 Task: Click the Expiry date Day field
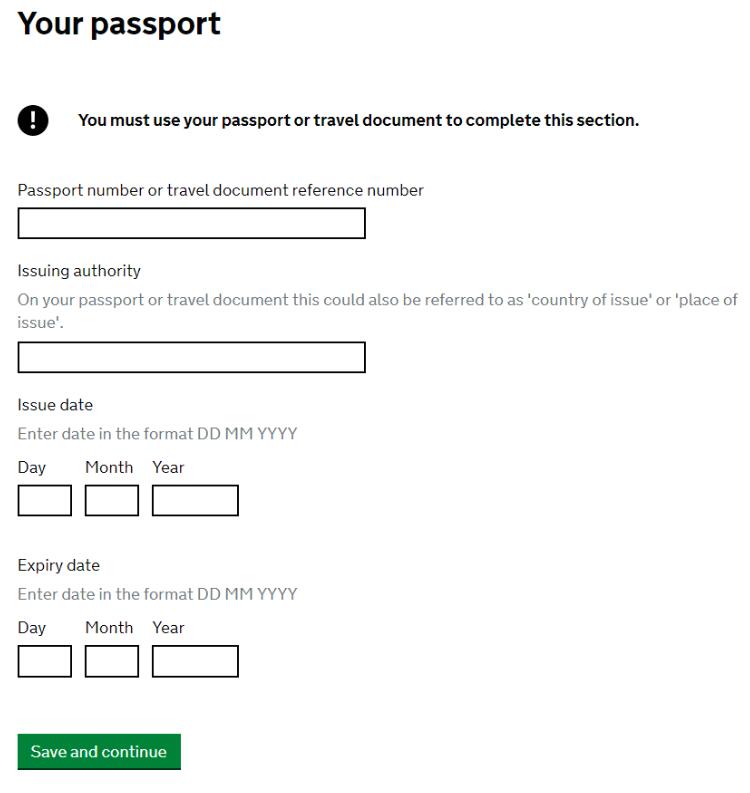pos(45,661)
